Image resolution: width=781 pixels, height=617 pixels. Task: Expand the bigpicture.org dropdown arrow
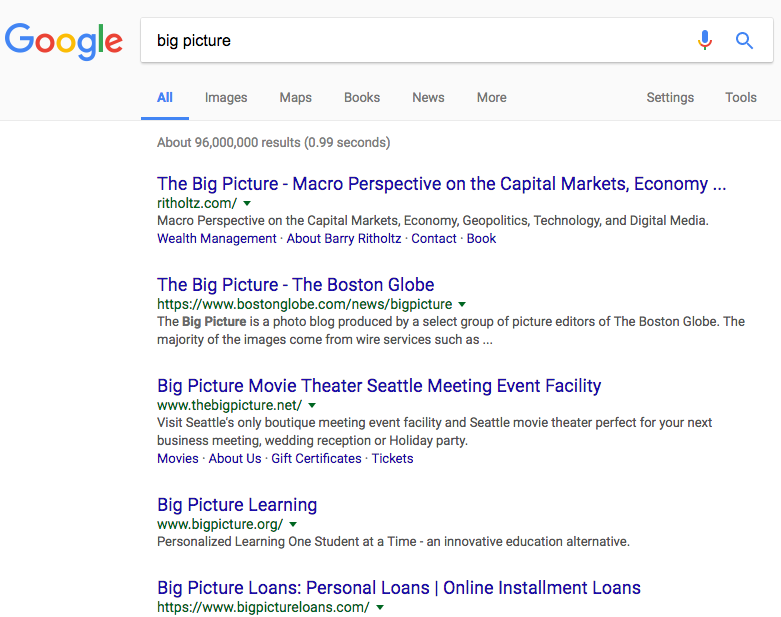(x=293, y=524)
